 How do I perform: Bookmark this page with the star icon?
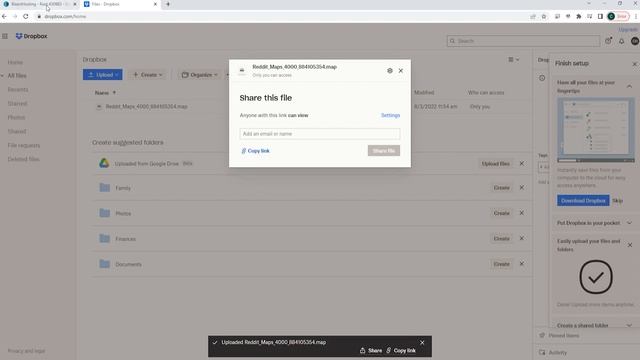tap(544, 16)
